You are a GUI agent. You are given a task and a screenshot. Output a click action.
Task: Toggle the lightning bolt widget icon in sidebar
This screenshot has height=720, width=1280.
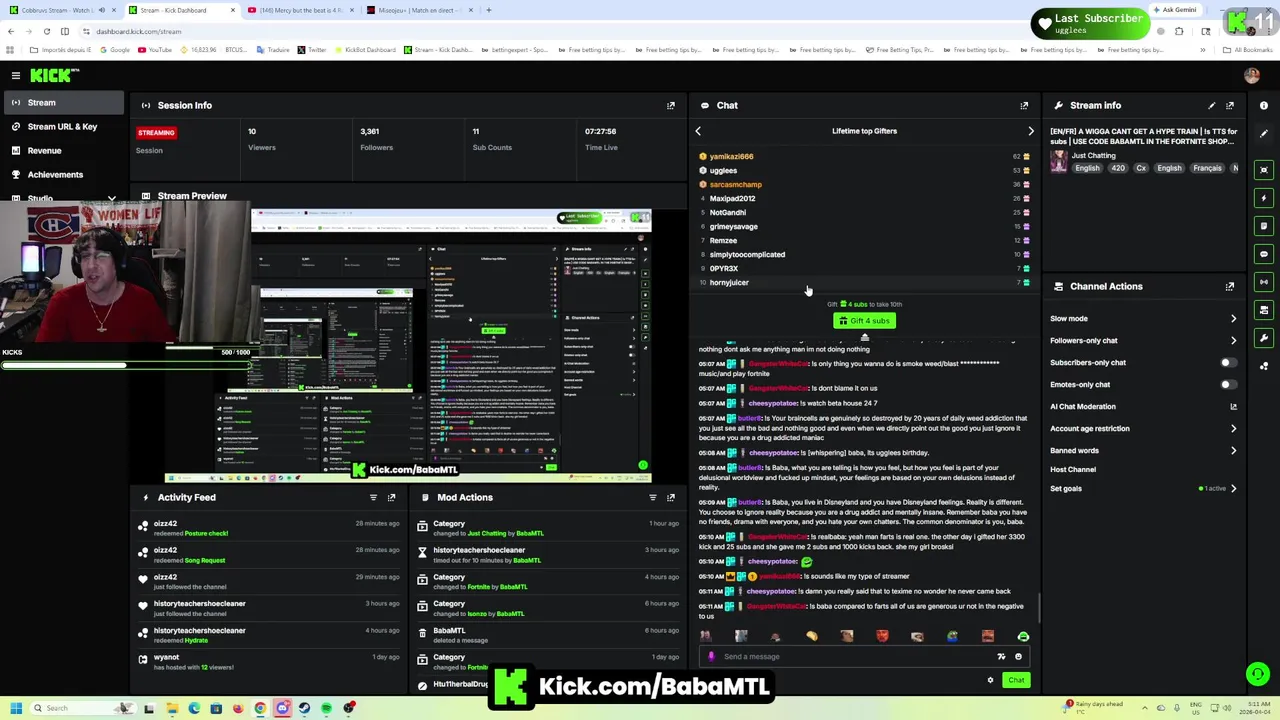(1264, 198)
